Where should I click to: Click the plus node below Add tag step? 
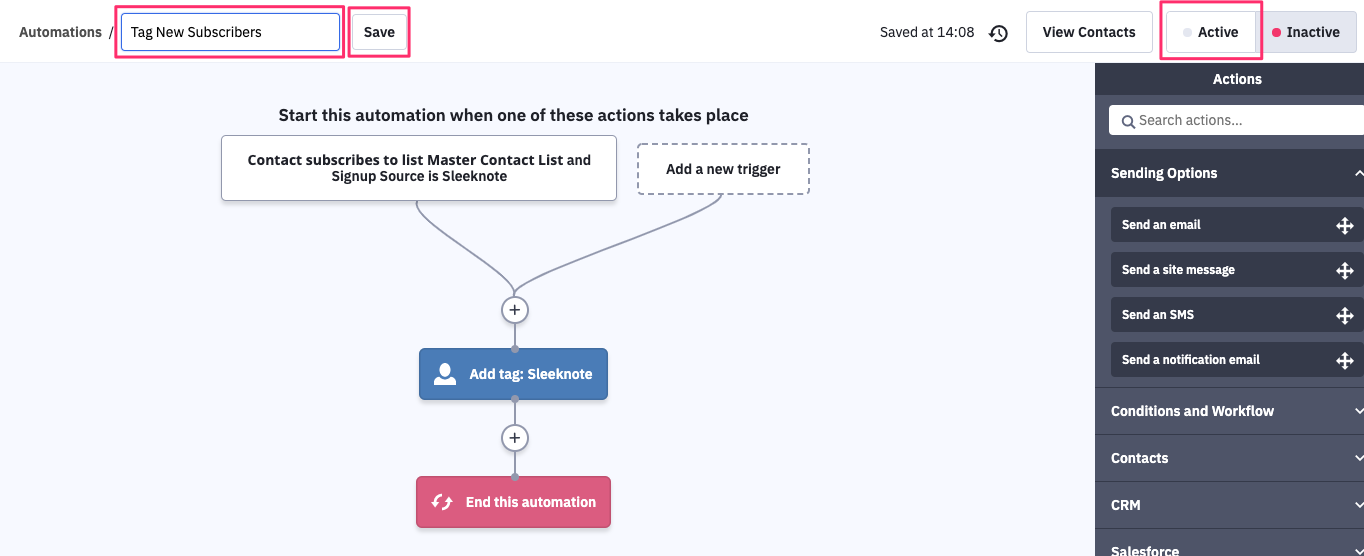pos(514,438)
